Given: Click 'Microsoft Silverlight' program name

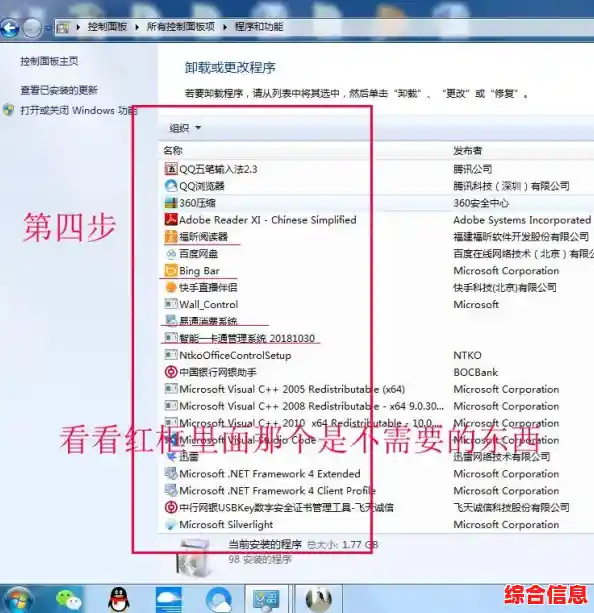Looking at the screenshot, I should coord(226,524).
